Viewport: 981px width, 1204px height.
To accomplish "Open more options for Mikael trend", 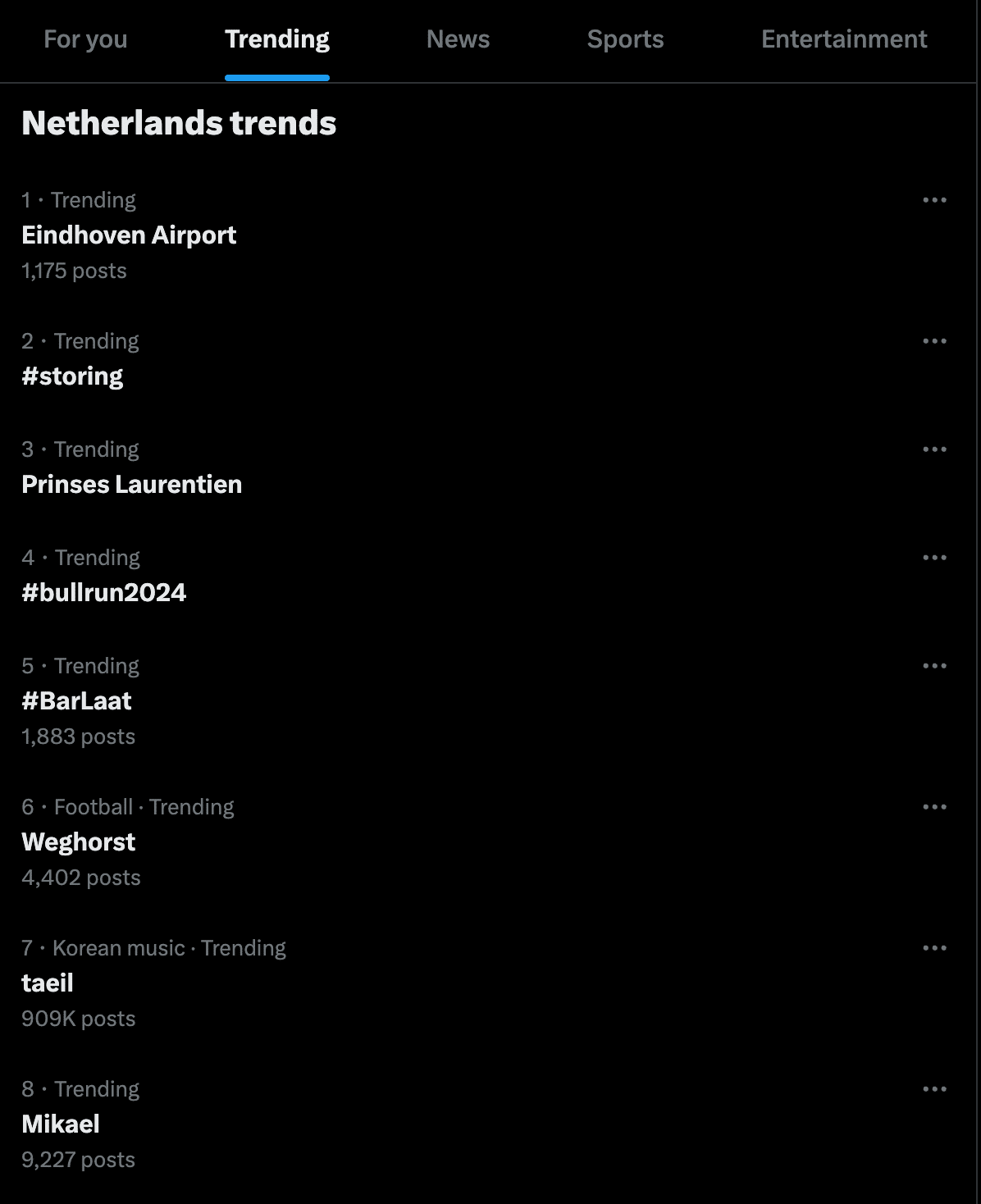I will 935,1088.
